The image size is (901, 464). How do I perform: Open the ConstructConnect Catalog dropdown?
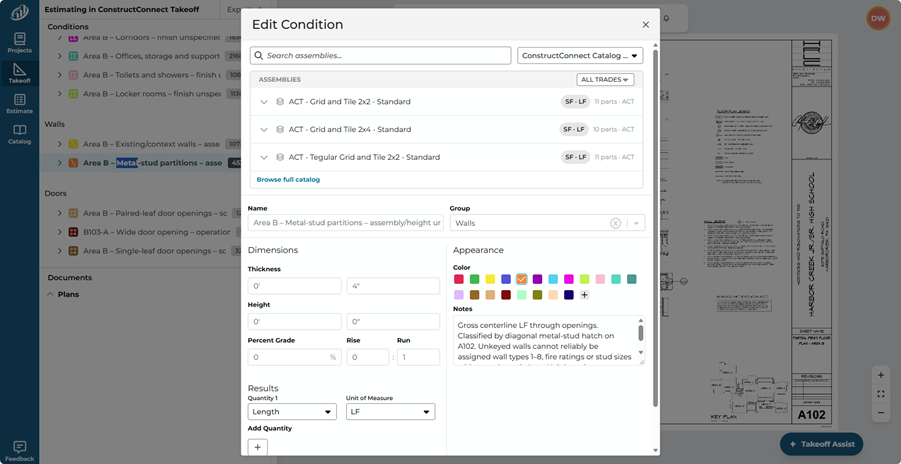pyautogui.click(x=580, y=56)
